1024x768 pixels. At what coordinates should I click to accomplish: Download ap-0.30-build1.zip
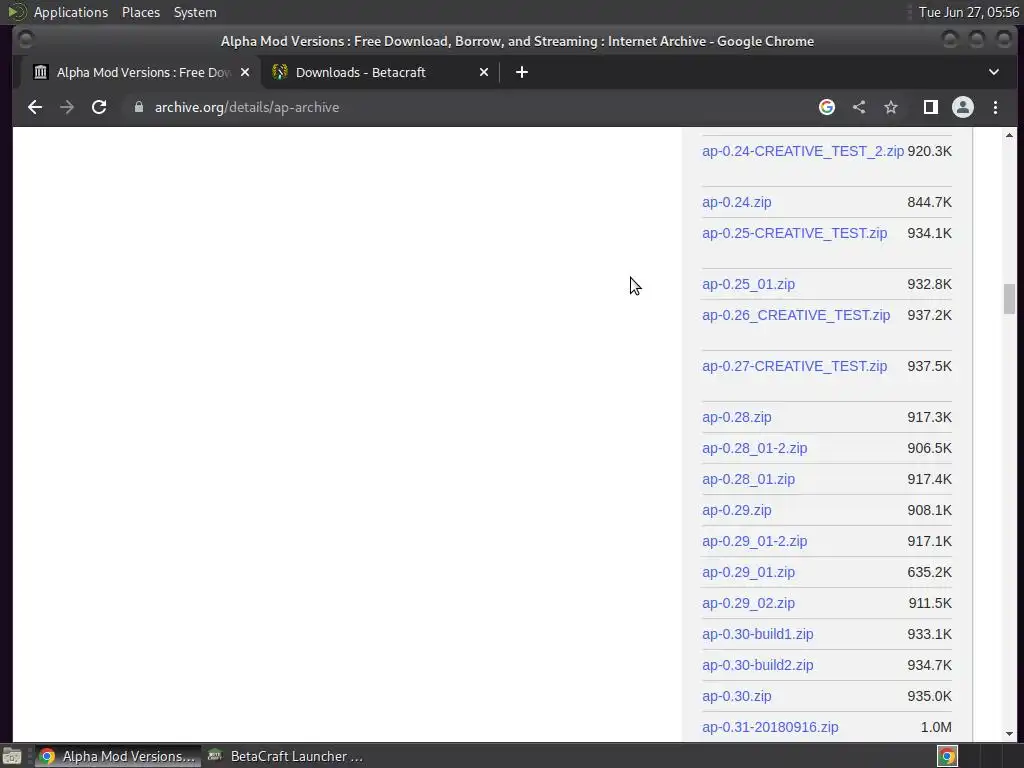(x=758, y=634)
